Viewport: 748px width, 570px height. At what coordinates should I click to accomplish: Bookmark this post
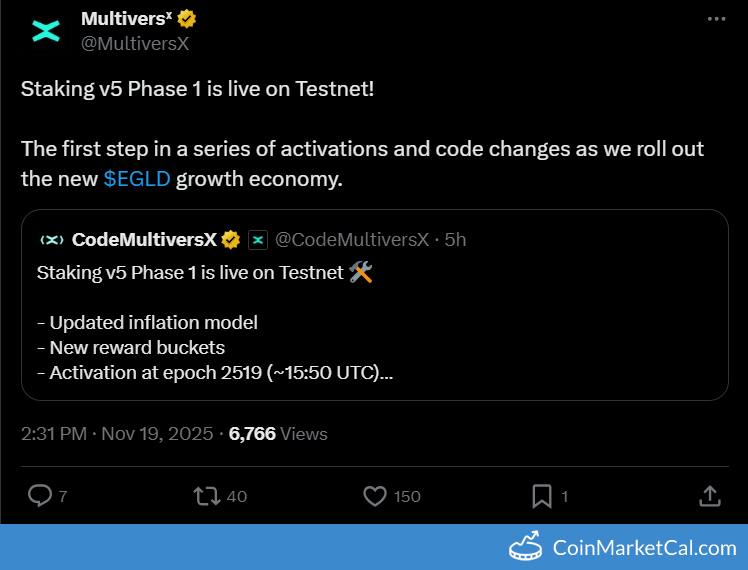(541, 495)
